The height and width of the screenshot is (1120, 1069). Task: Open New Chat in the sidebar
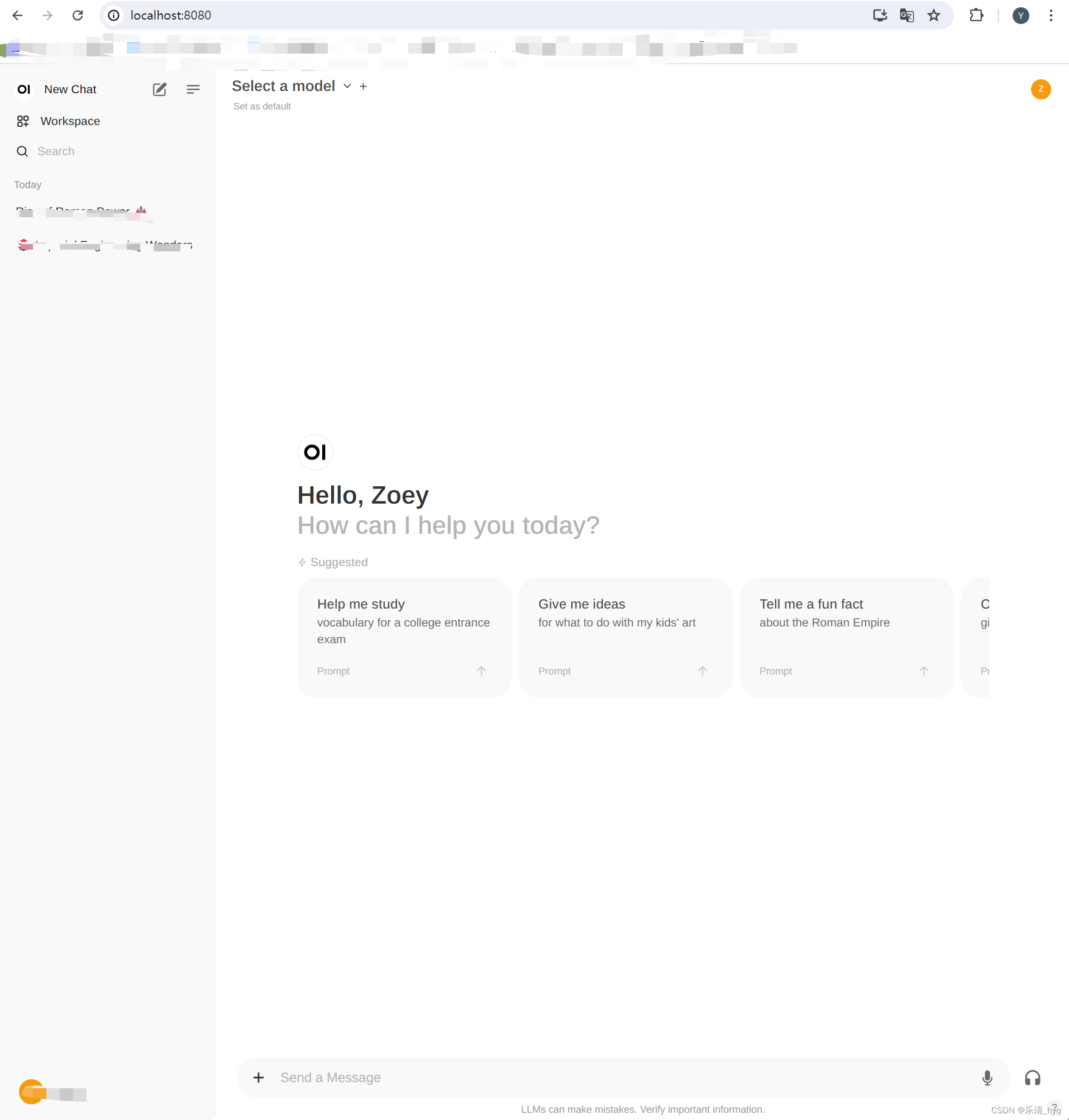tap(70, 89)
